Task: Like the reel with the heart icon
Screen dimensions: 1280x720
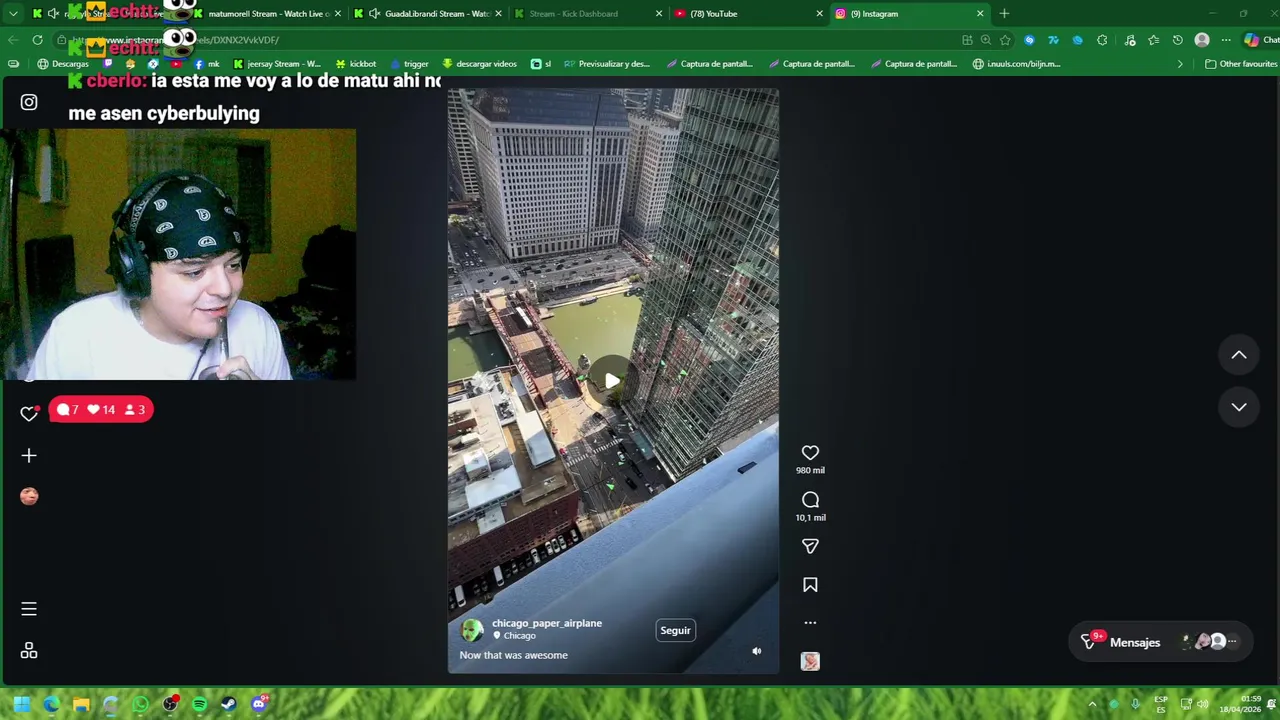Action: point(810,453)
